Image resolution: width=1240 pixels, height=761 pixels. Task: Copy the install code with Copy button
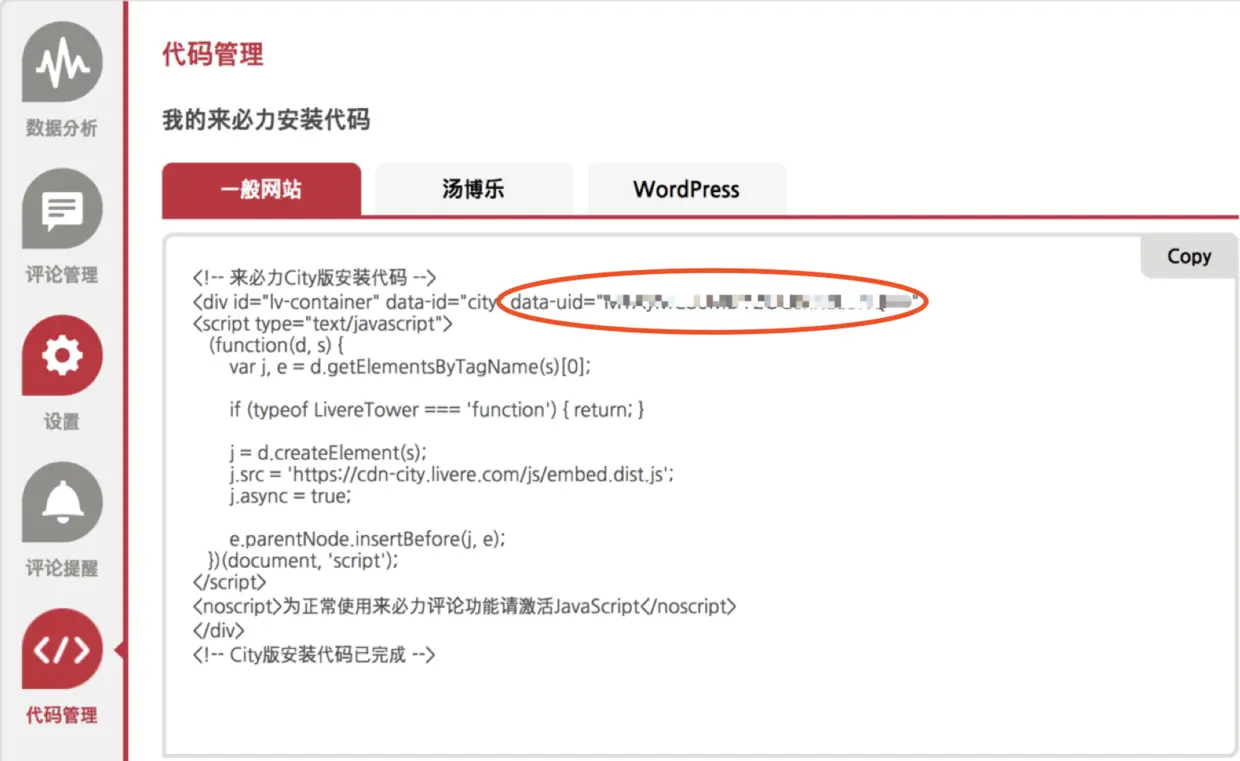tap(1189, 256)
